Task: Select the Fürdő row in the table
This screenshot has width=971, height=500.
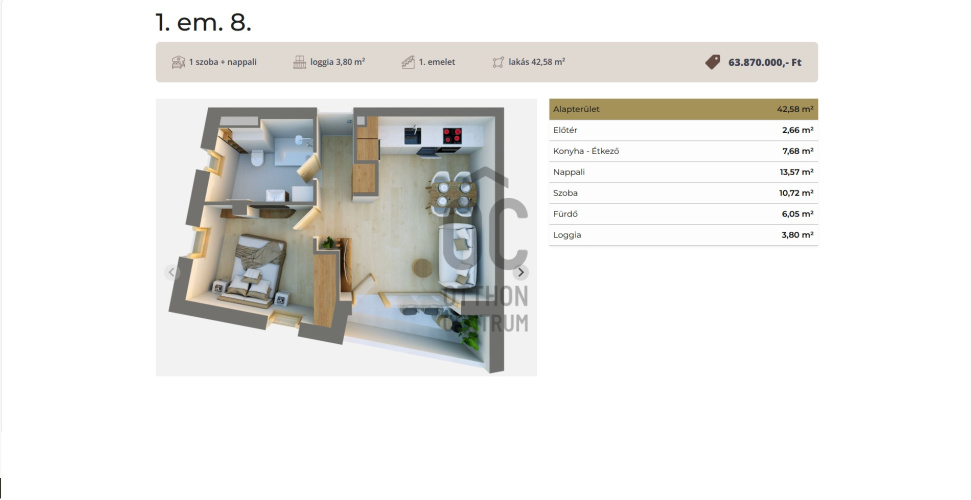Action: click(683, 214)
